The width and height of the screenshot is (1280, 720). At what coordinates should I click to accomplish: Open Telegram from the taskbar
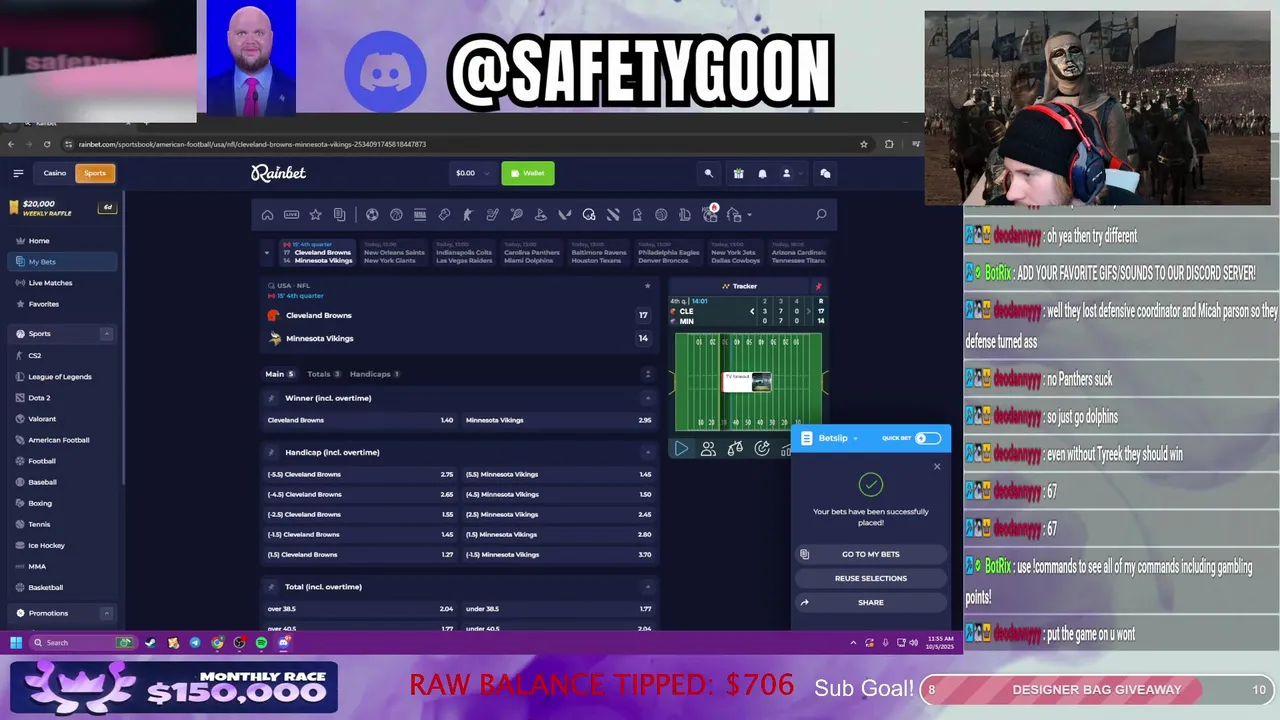click(x=195, y=643)
